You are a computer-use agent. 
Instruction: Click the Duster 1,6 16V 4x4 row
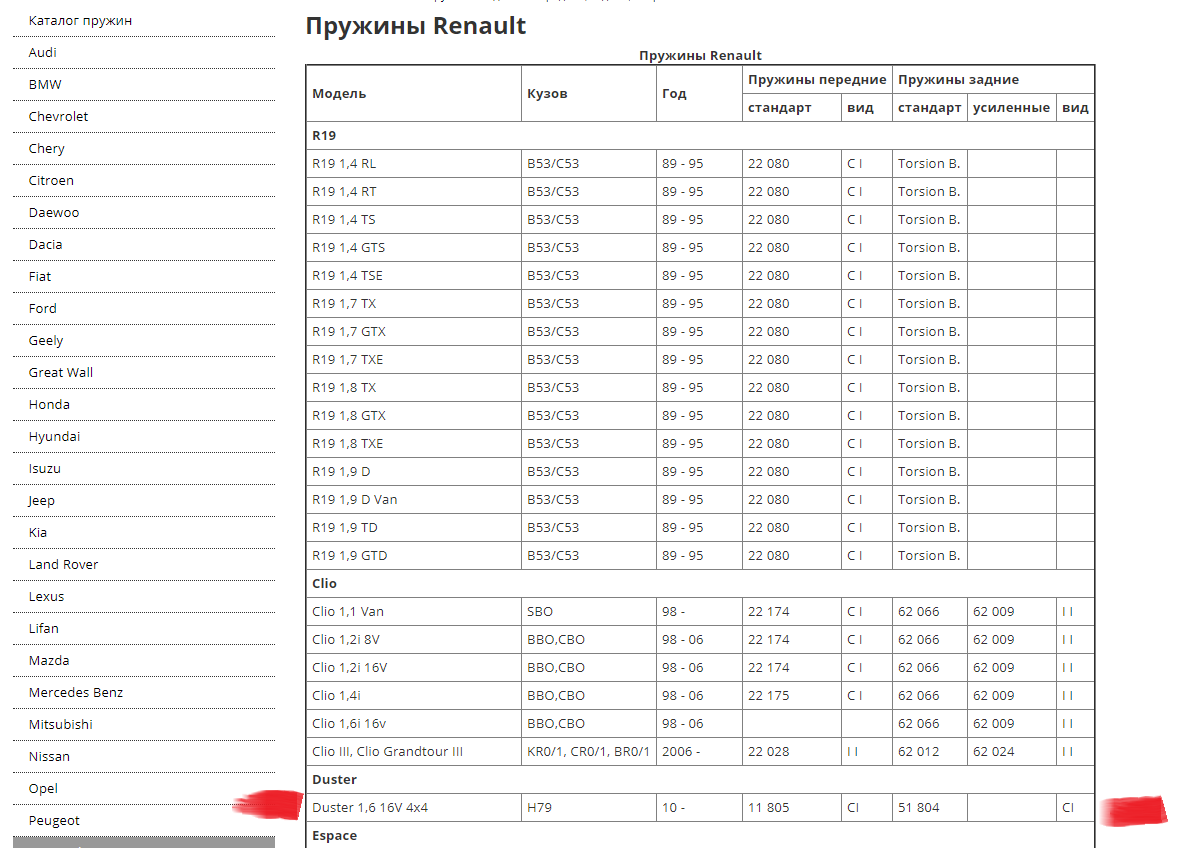coord(370,807)
